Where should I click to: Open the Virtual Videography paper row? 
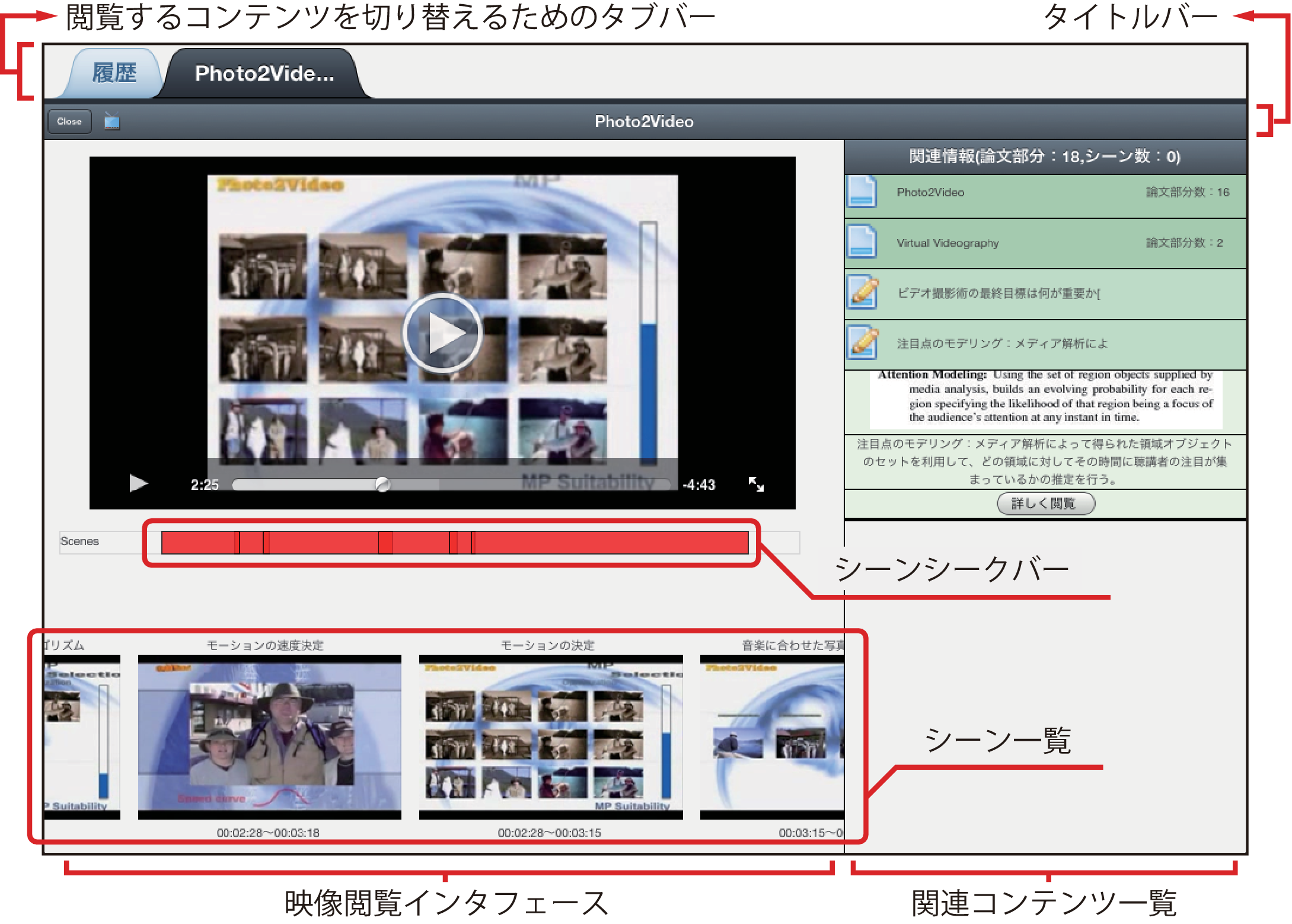click(1045, 243)
